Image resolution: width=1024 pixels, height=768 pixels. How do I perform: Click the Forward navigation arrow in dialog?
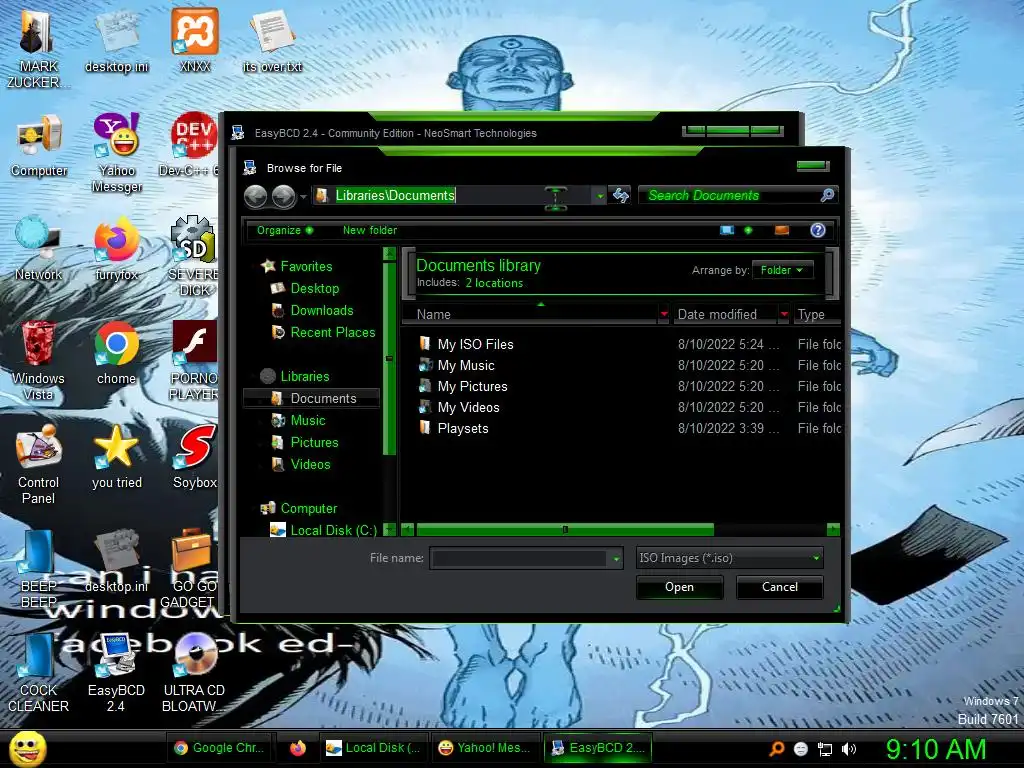pos(283,196)
